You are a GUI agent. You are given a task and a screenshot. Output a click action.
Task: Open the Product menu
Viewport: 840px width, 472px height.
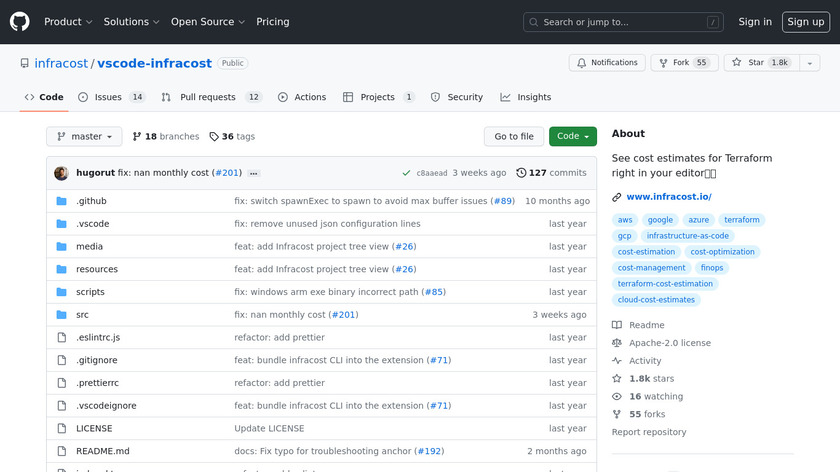[x=68, y=21]
